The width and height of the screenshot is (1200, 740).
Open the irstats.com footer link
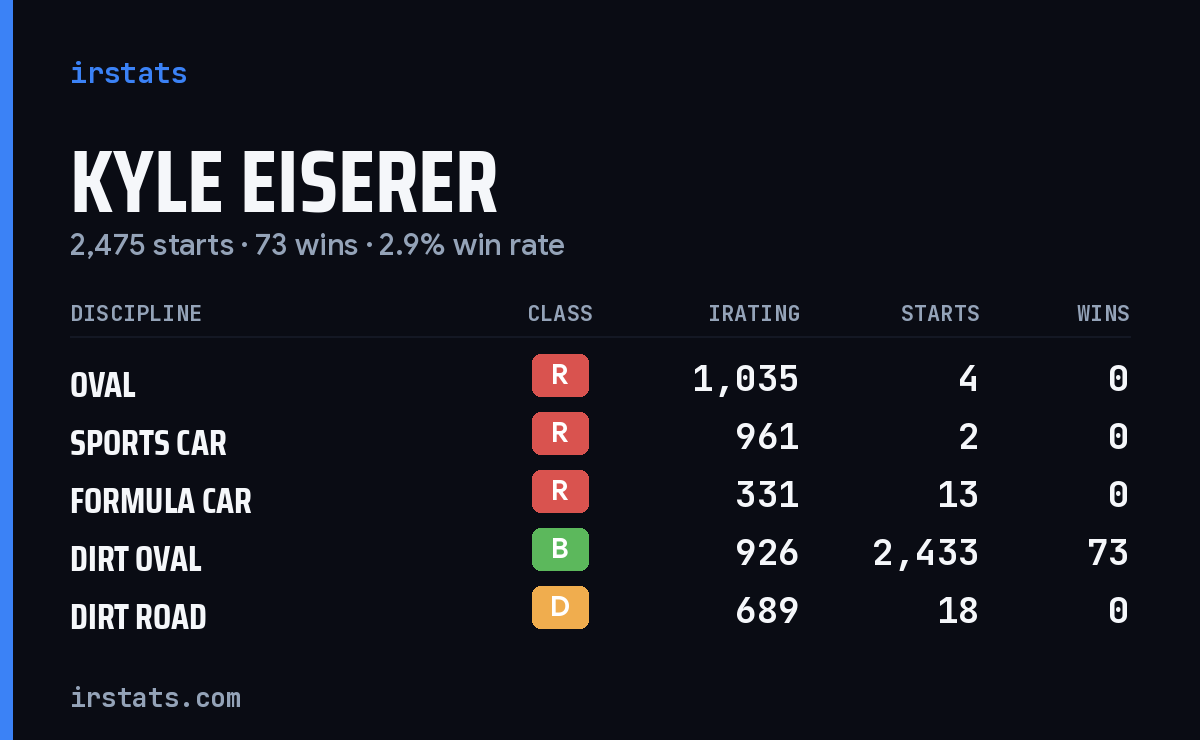(155, 697)
